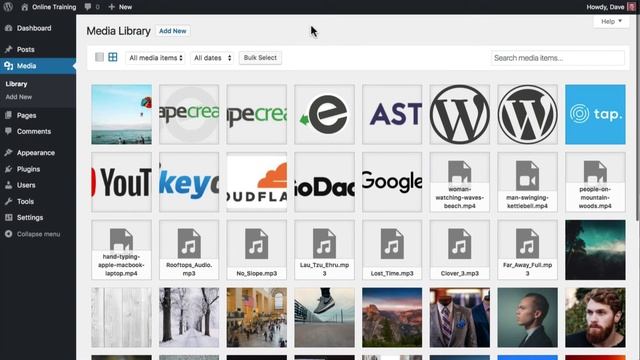Screen dimensions: 640x360
Task: Click the Comments speech bubble sidebar icon
Action: [x=9, y=131]
